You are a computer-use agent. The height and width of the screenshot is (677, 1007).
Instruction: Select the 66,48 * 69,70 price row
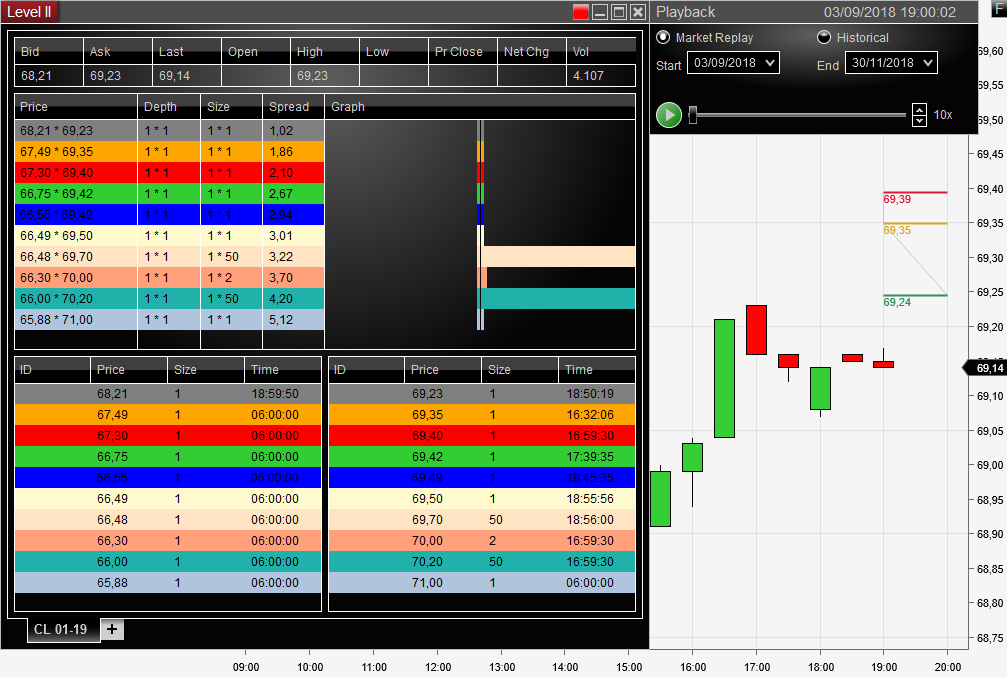[x=169, y=256]
